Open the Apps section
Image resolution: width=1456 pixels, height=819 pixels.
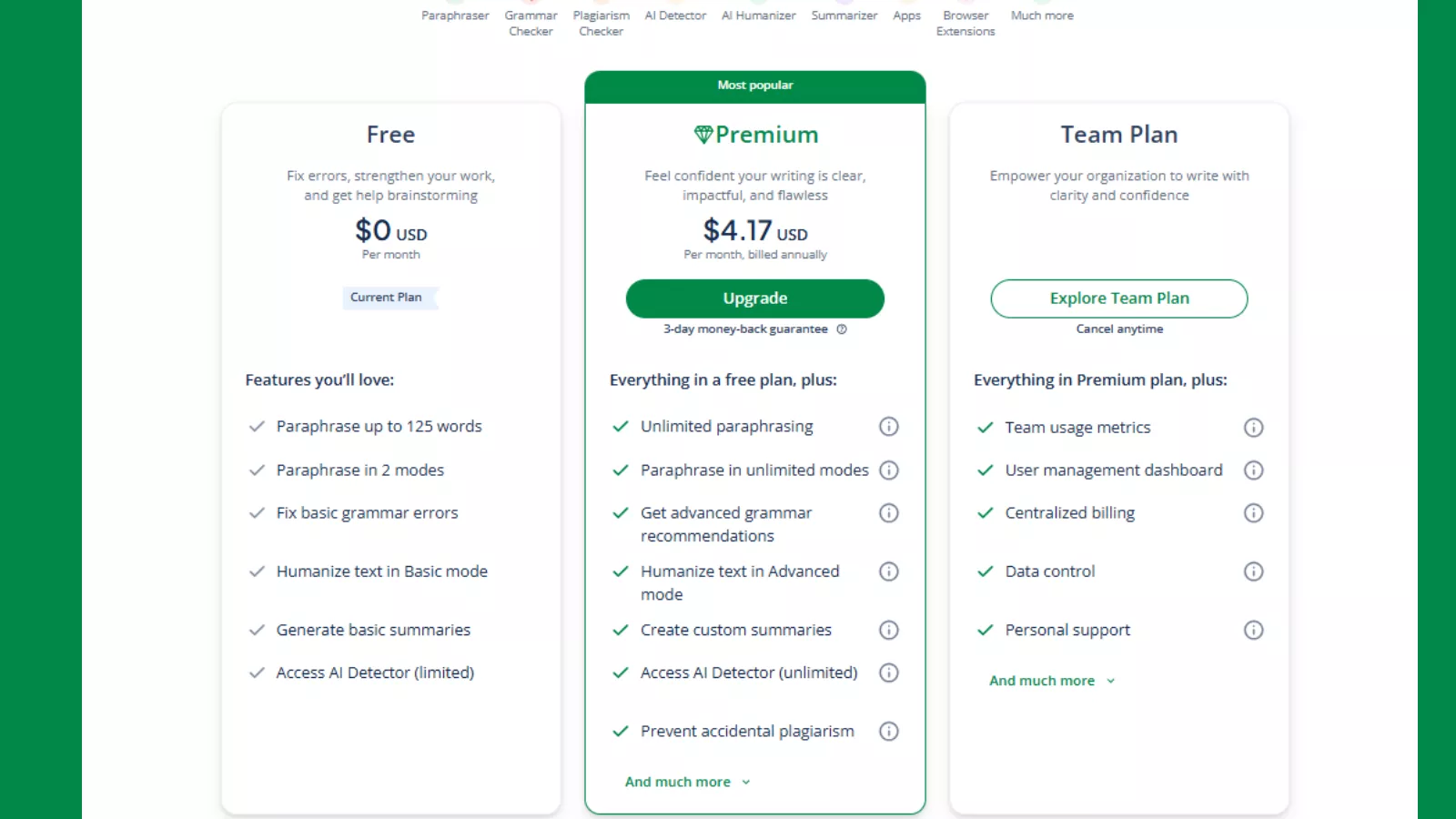[x=906, y=15]
